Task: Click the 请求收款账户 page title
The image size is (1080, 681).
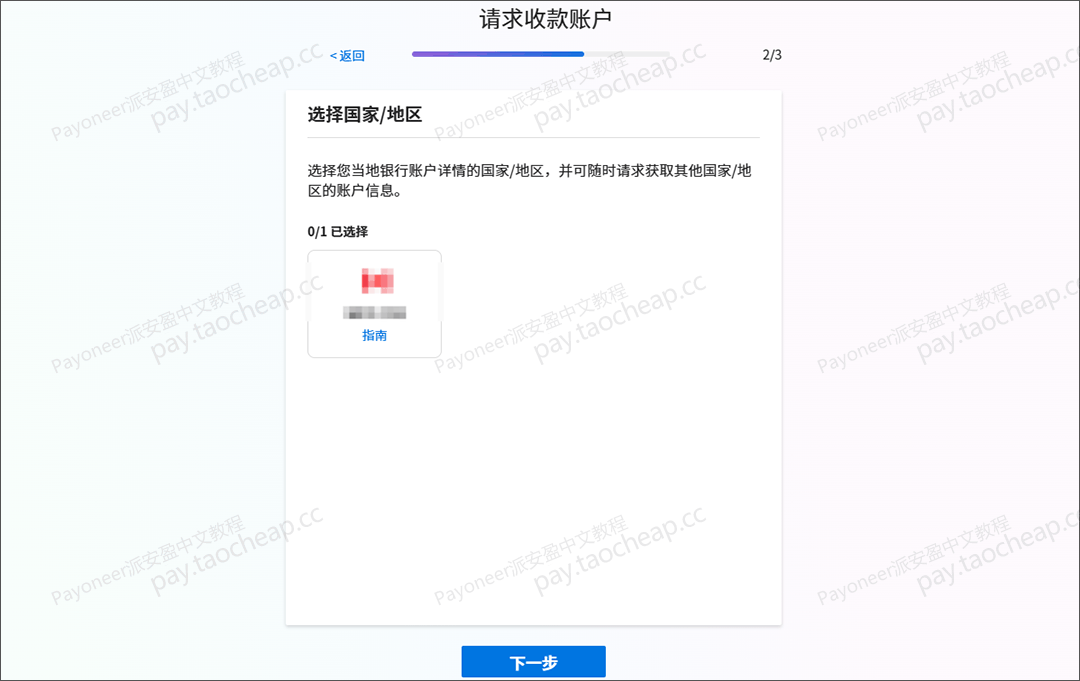Action: (546, 19)
